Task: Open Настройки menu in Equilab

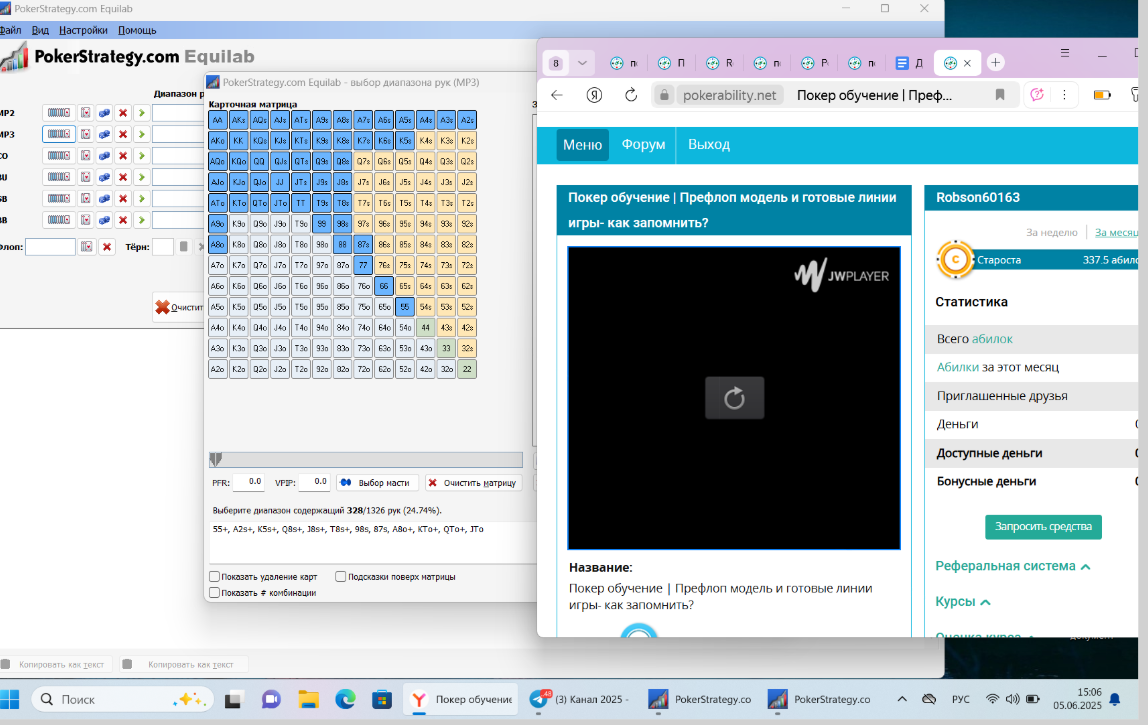Action: tap(83, 30)
